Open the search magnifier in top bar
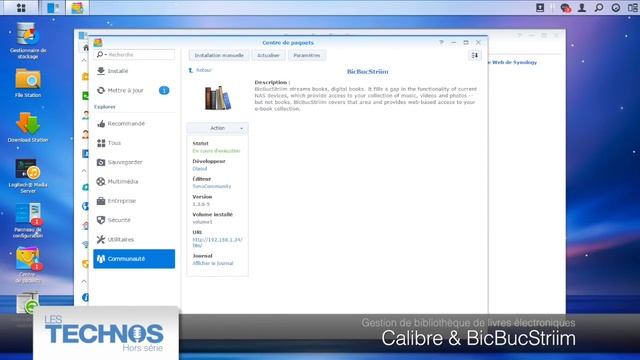Screen dimensions: 640x360 [599, 7]
